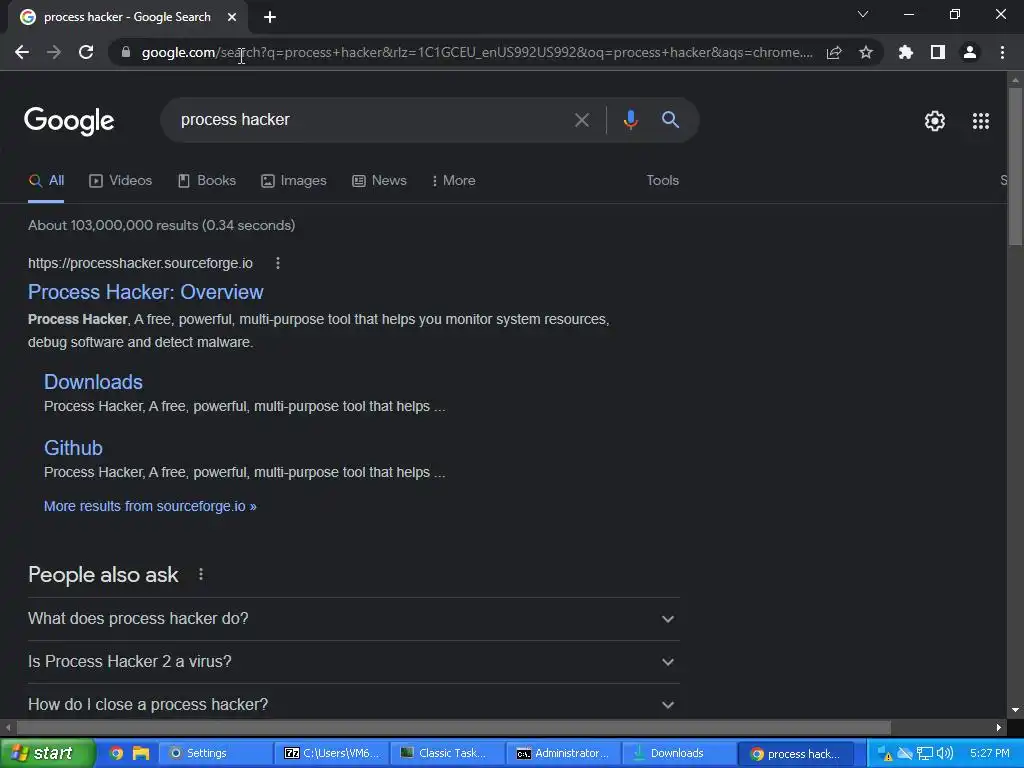This screenshot has width=1024, height=768.
Task: Click the process hack... Chrome taskbar button
Action: point(795,754)
